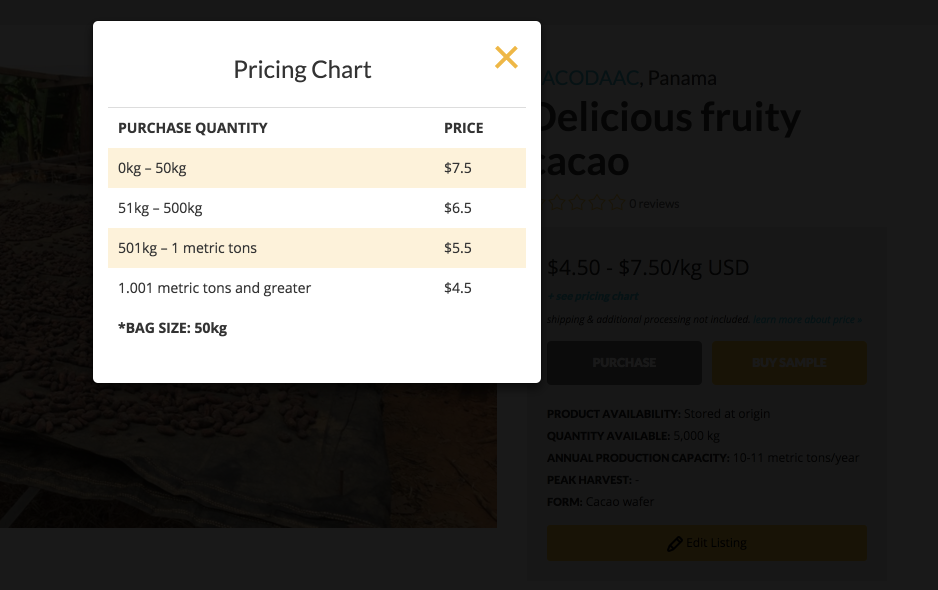Viewport: 938px width, 590px height.
Task: Click the Pricing Chart title
Action: pos(302,70)
